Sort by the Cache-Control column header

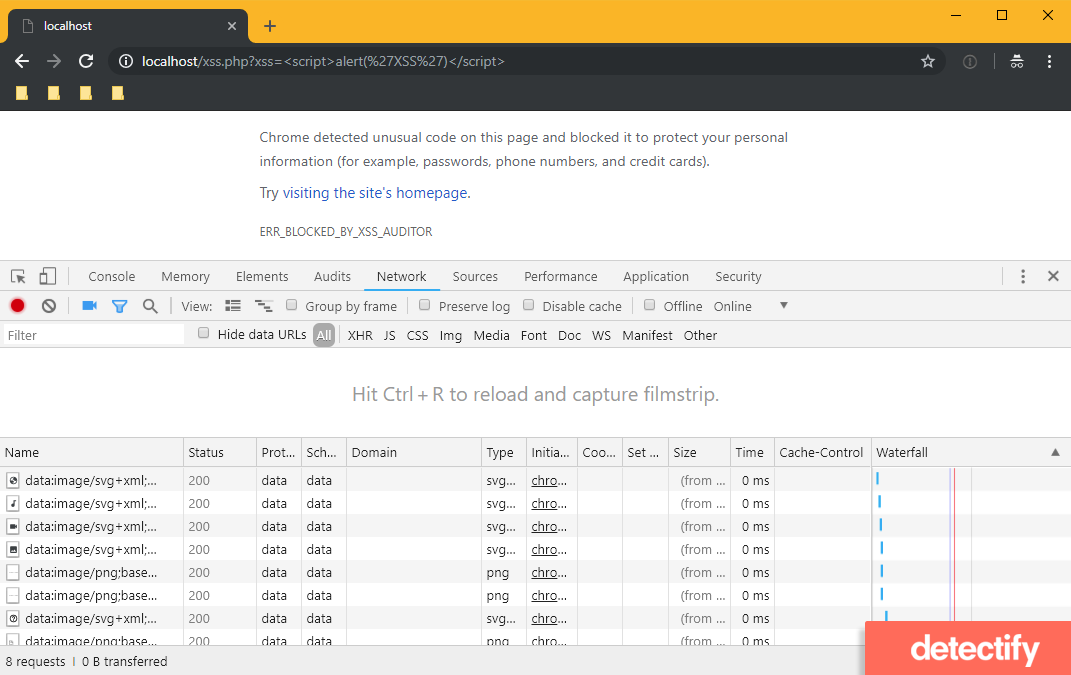coord(822,452)
